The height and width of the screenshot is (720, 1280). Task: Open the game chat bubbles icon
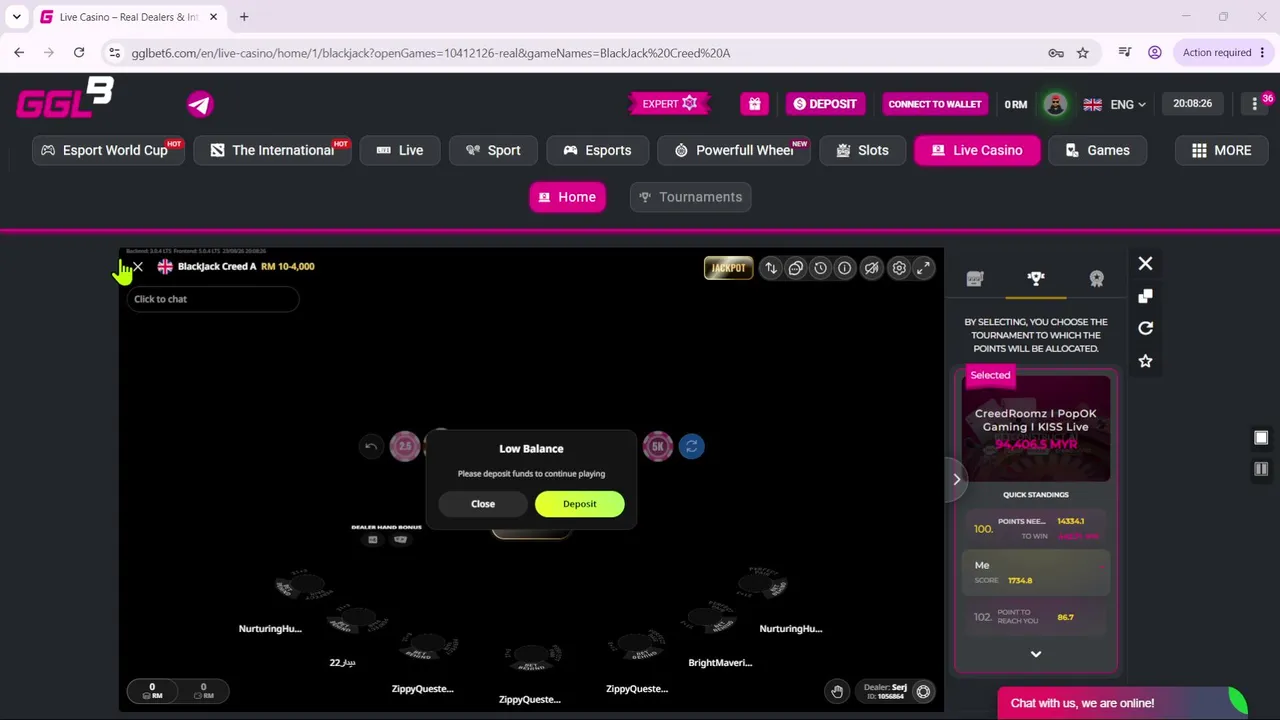point(796,268)
